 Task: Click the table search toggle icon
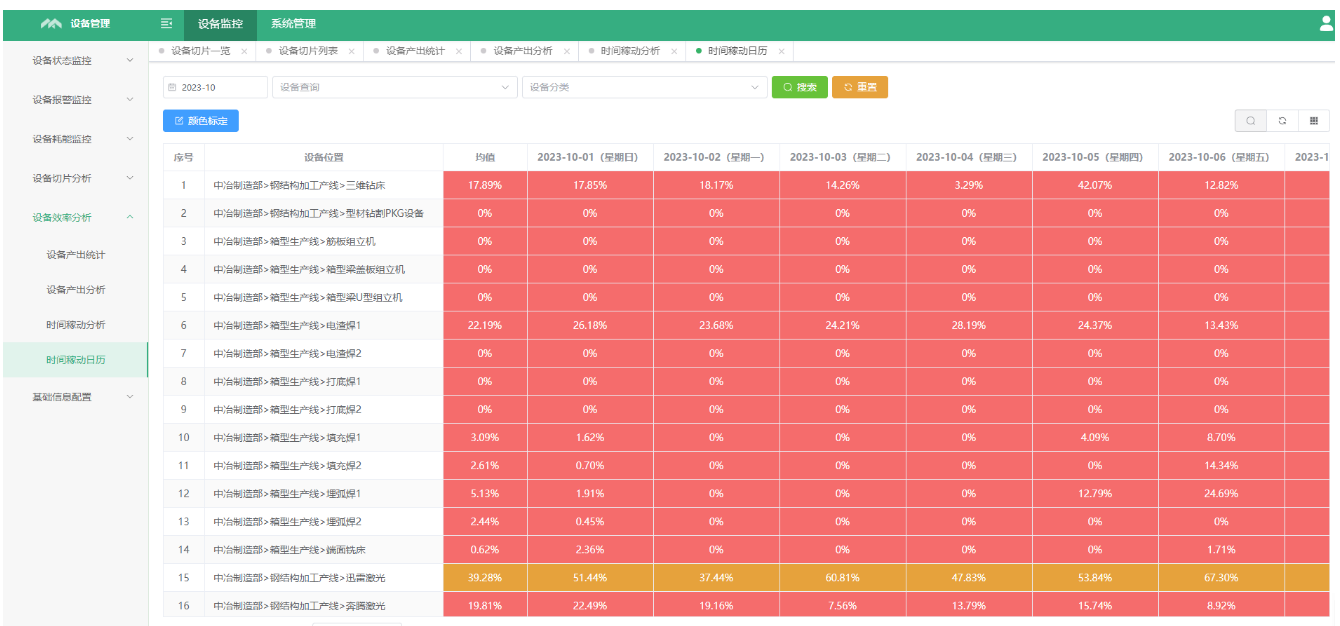point(1250,121)
